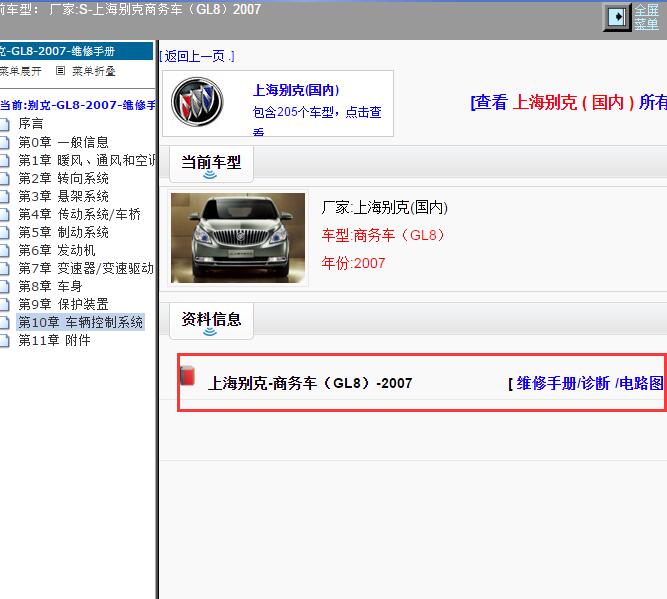The image size is (667, 599).
Task: Click the 当前:别克-GL8-2007 tree heading
Action: pyautogui.click(x=78, y=105)
